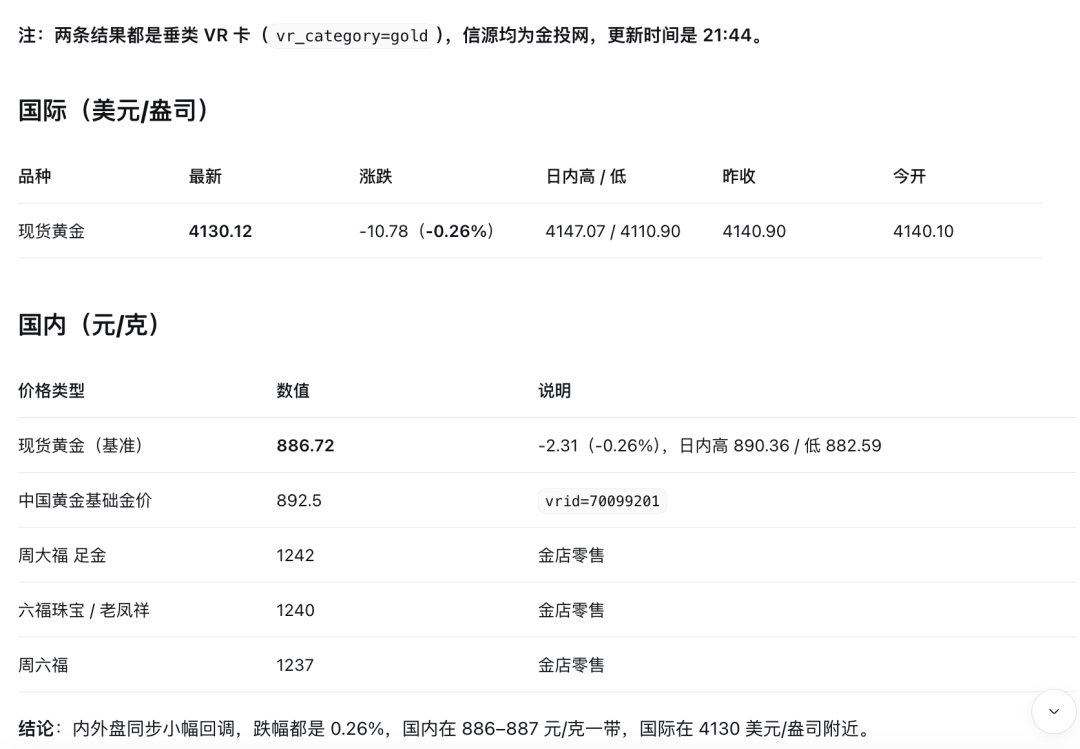
Task: Click the 价格类型 column header
Action: point(52,391)
